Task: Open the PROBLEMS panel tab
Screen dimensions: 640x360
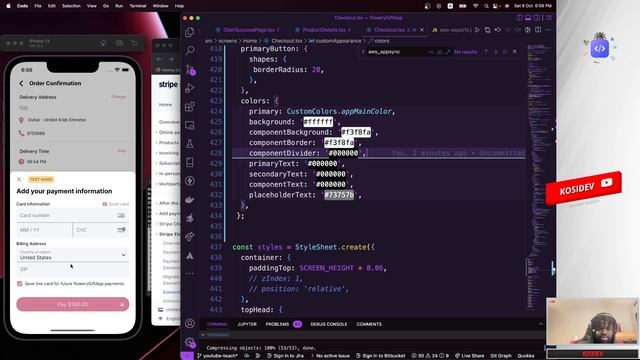Action: click(x=278, y=324)
